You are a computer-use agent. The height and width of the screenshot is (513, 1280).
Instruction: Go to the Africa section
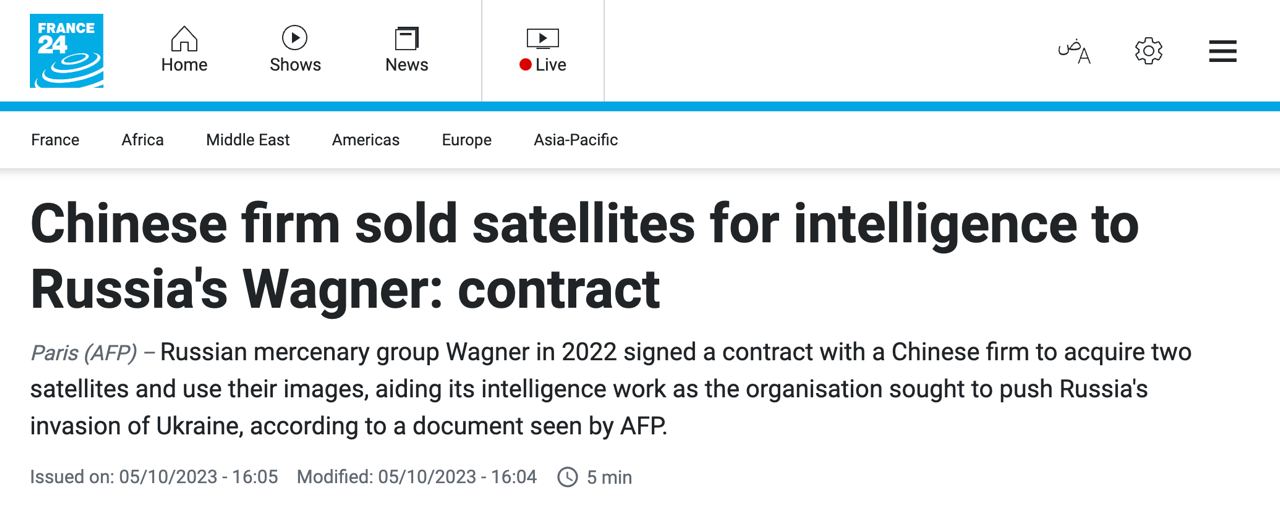pos(143,140)
